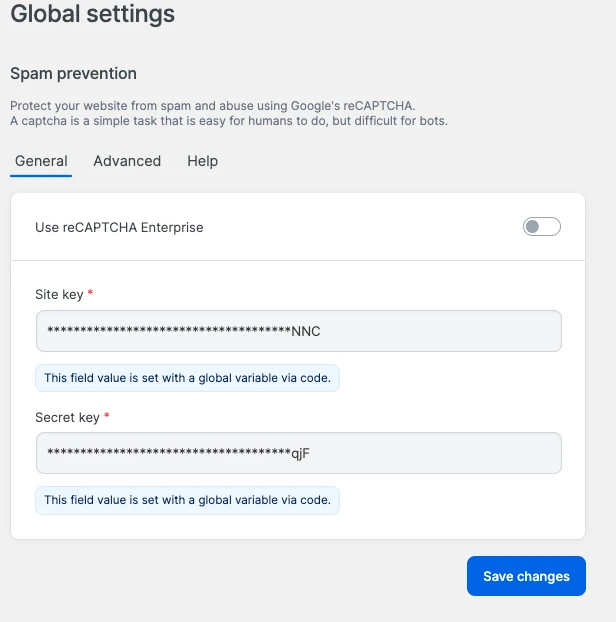Click the global variable note under Secret key
616x622 pixels.
click(x=187, y=500)
